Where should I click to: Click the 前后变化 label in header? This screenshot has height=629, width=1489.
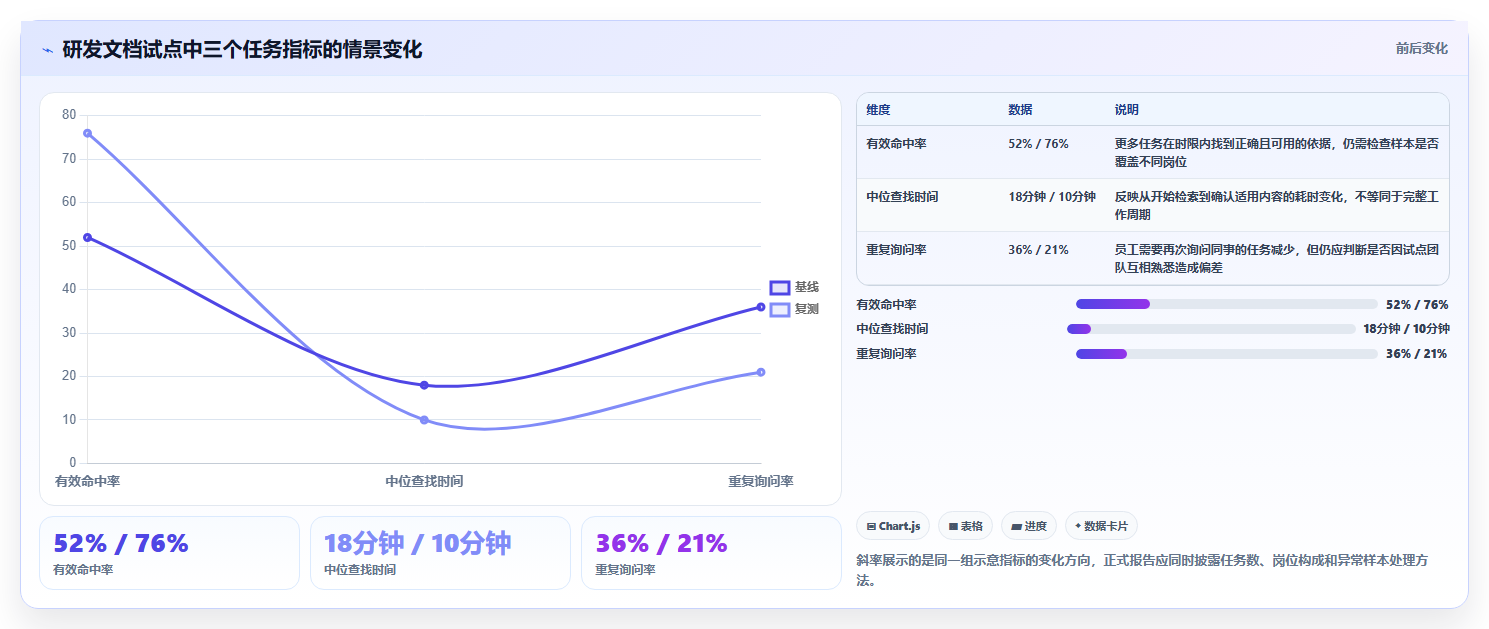point(1421,49)
